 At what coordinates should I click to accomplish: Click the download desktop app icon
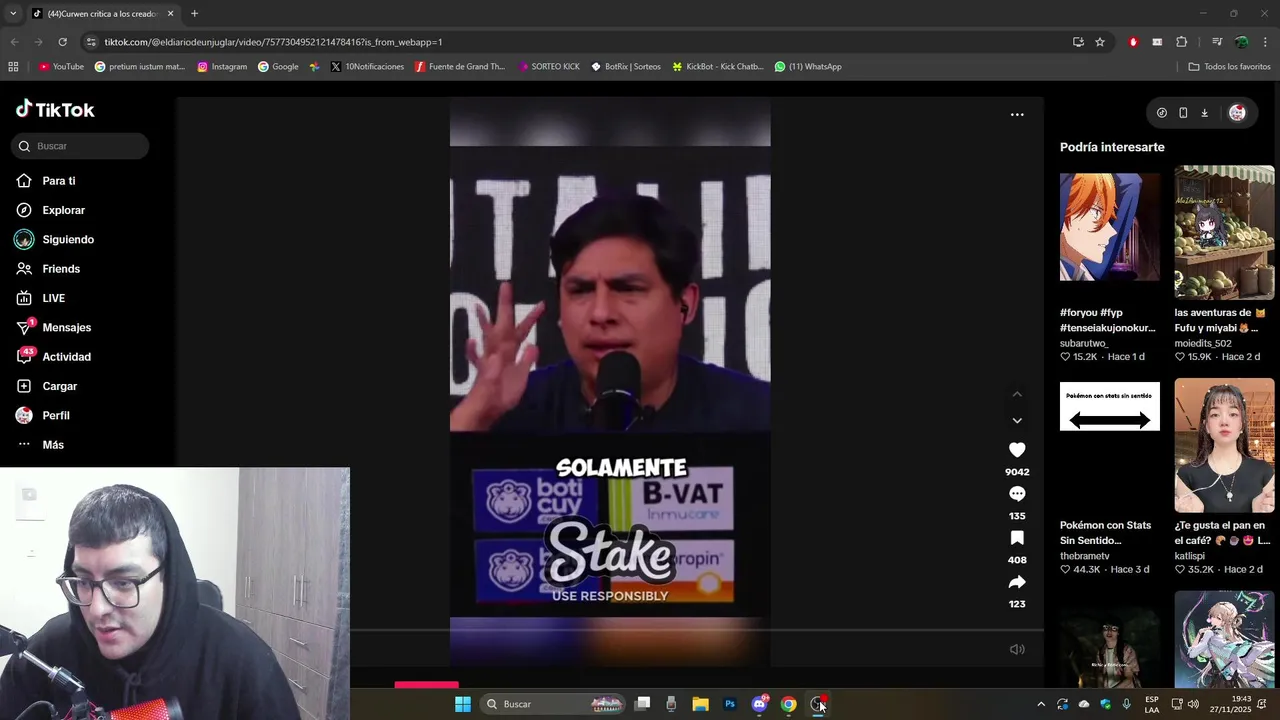(x=1204, y=113)
